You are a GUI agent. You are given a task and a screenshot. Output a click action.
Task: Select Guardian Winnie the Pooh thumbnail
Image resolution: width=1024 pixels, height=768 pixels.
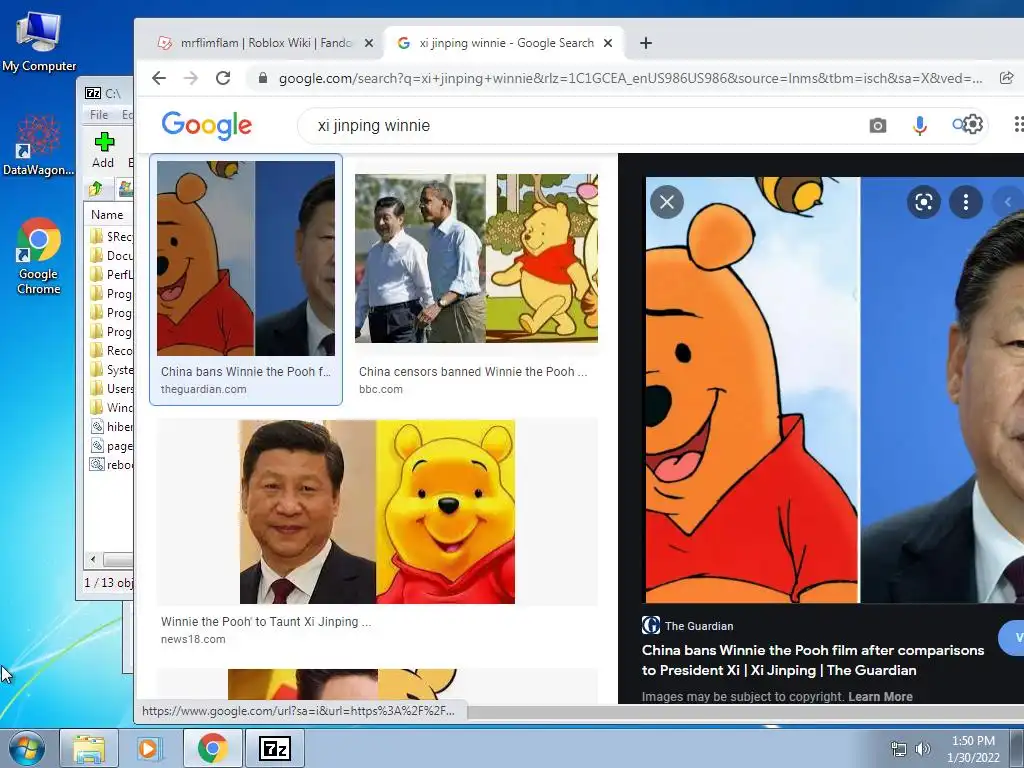(246, 258)
